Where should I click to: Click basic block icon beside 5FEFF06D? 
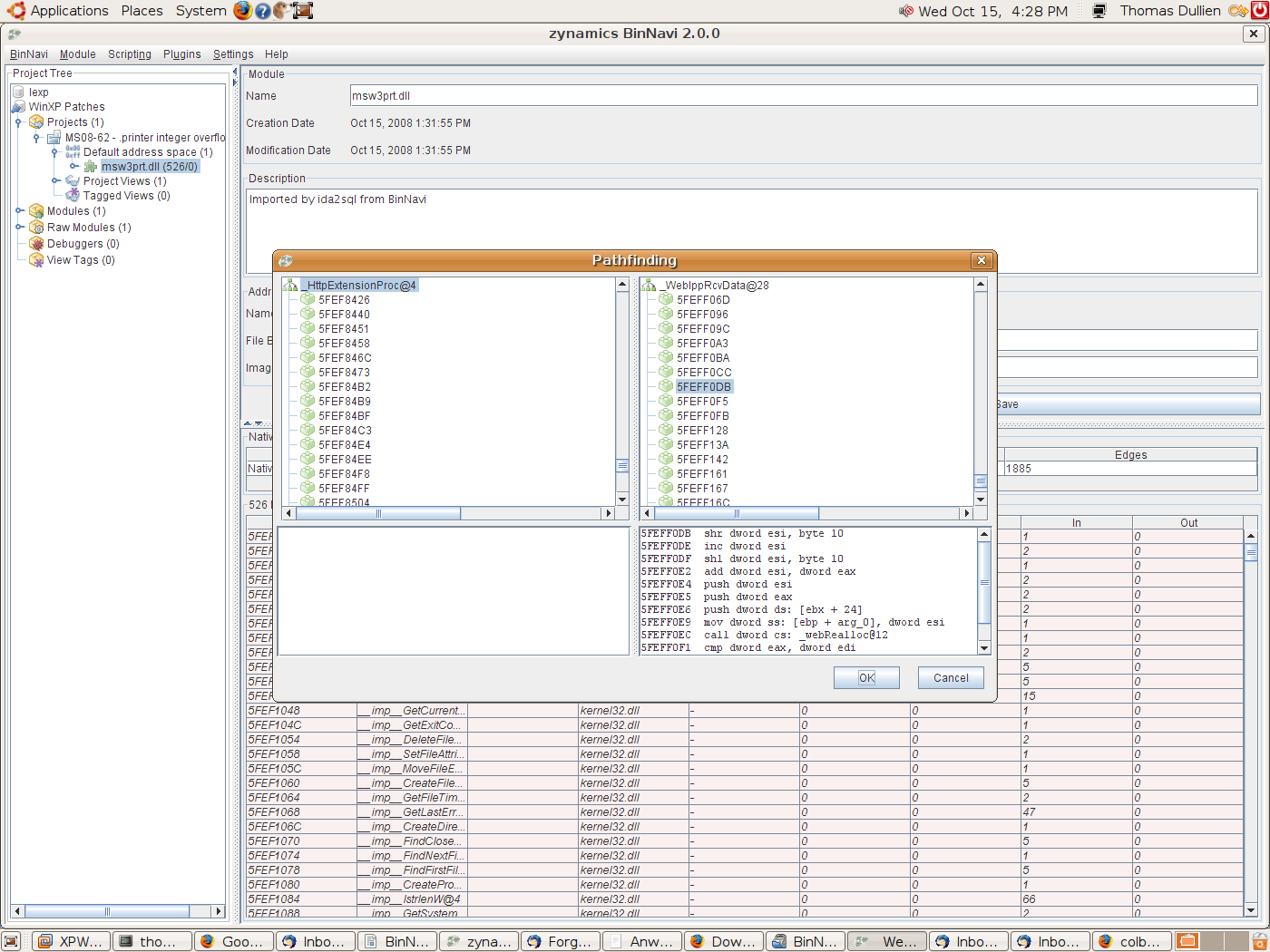click(666, 300)
